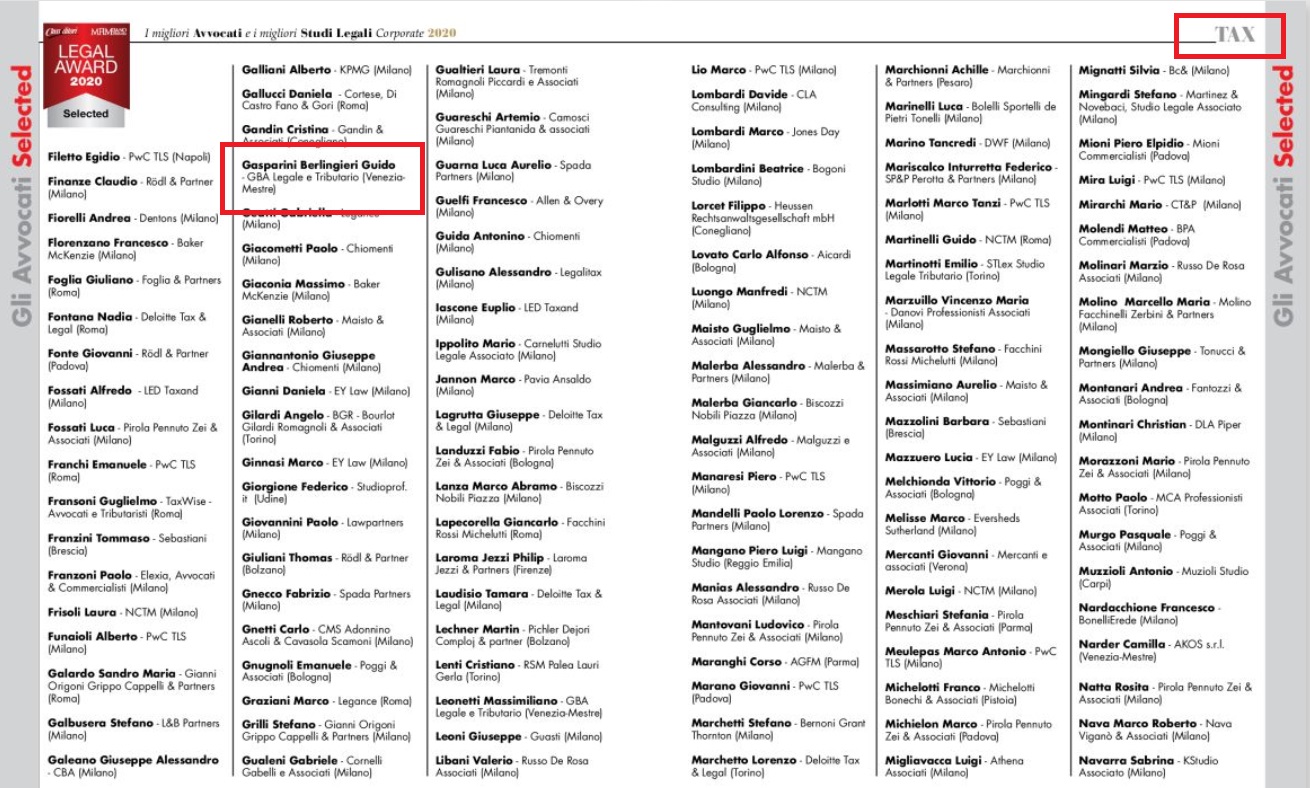
Task: Select Leoni Giuseppe - Guasti entry
Action: 518,736
